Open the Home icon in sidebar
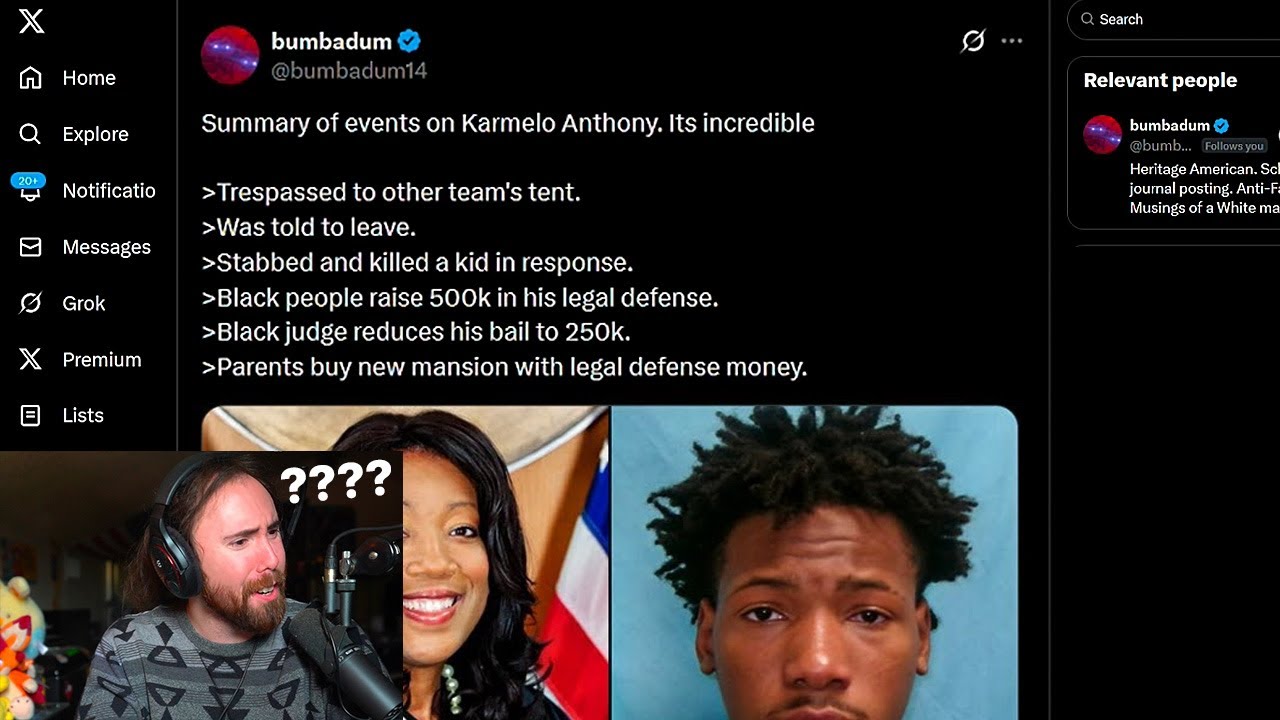1280x720 pixels. (x=31, y=78)
